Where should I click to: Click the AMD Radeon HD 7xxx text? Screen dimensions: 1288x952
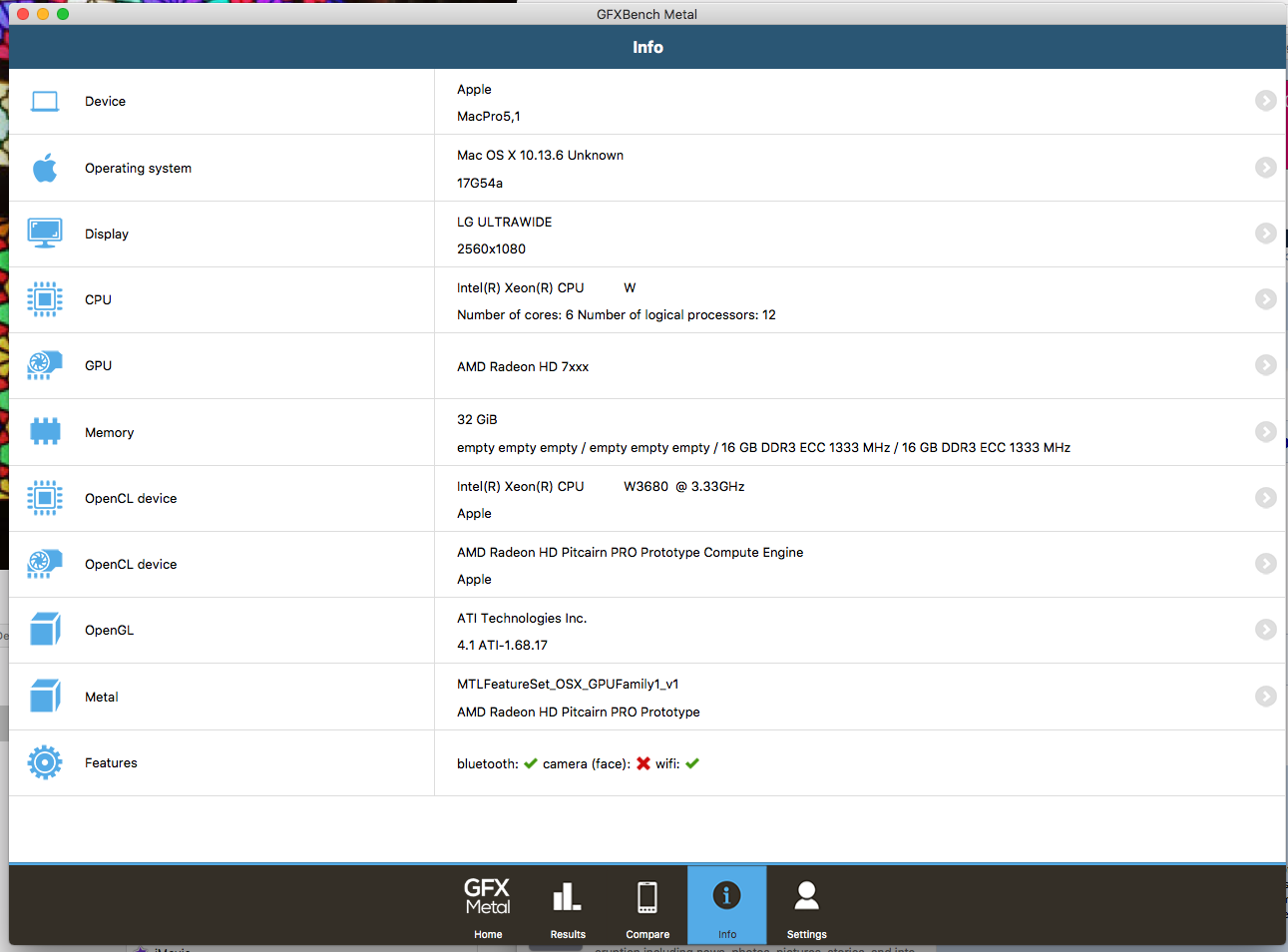pos(523,366)
